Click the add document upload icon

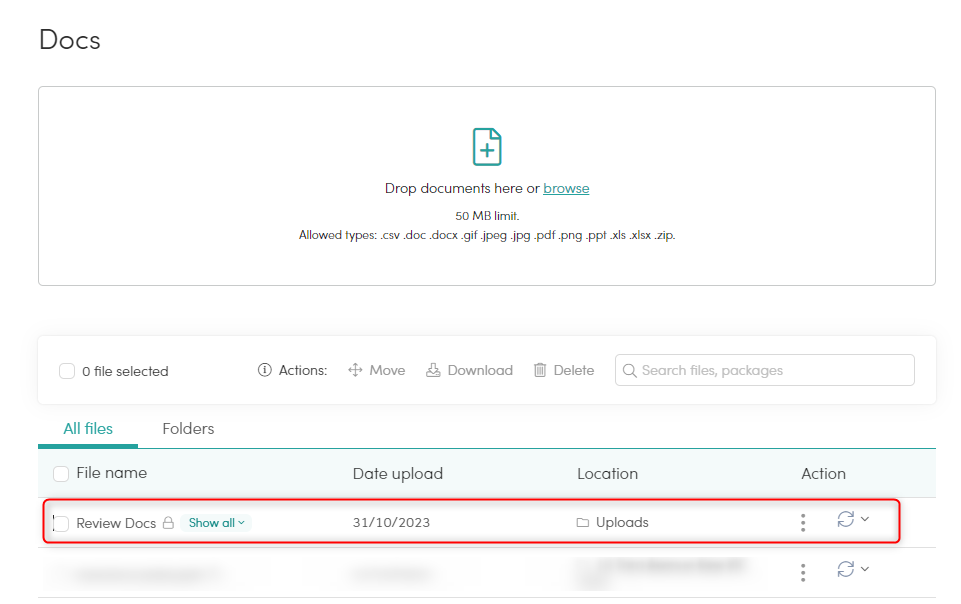(486, 147)
